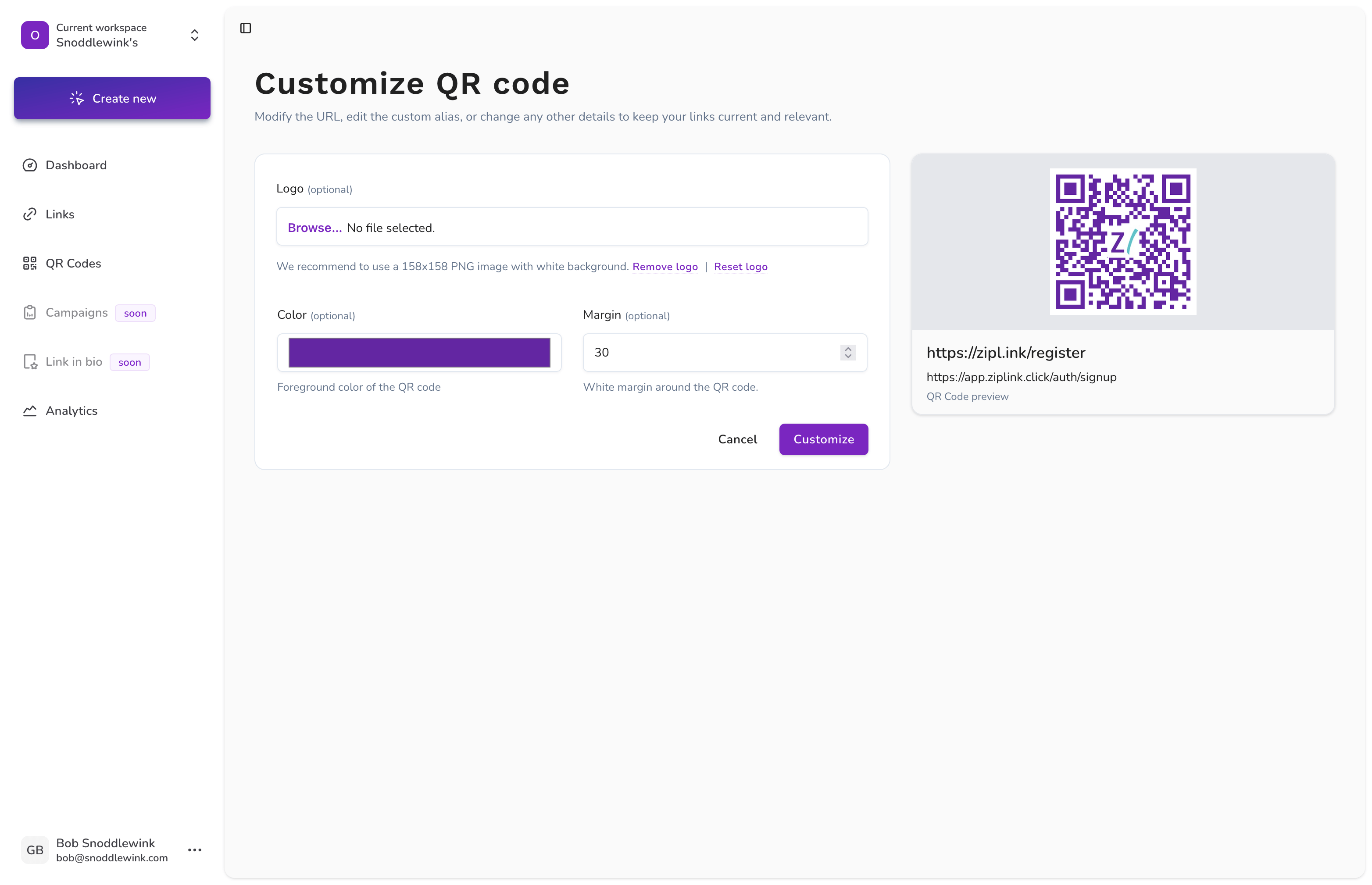Click the Customize QR code heading
Viewport: 1372px width, 885px height.
point(412,83)
